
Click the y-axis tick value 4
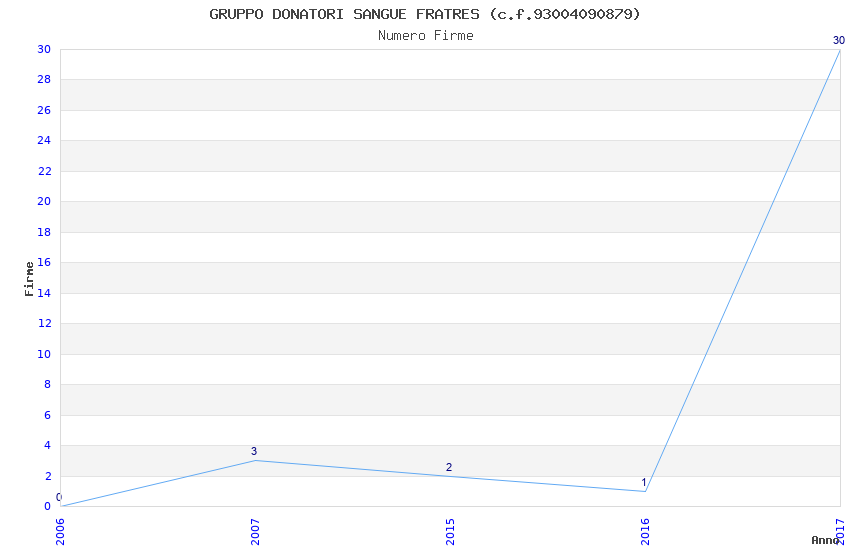(48, 445)
